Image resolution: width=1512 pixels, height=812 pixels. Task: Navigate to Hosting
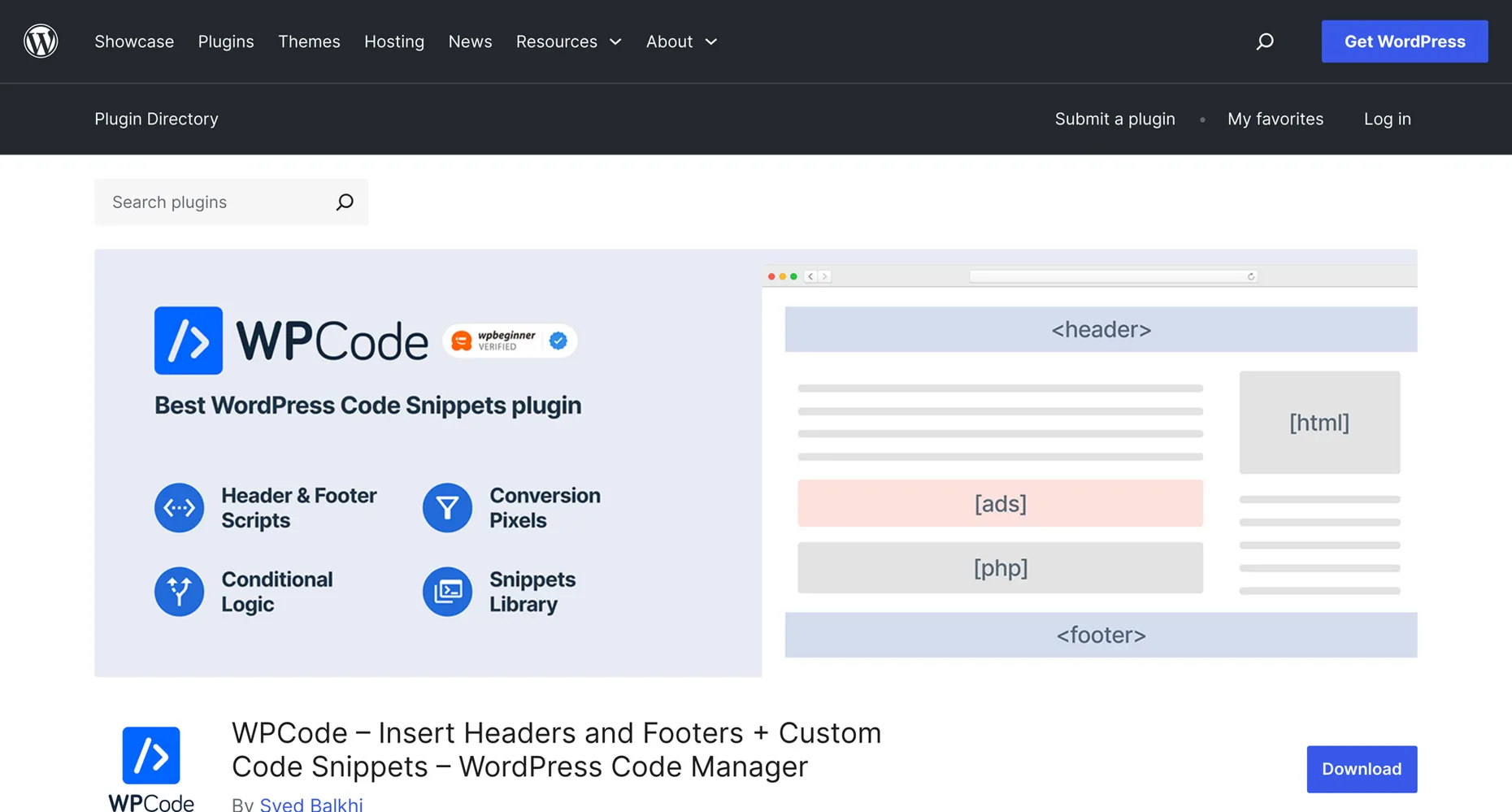(394, 41)
